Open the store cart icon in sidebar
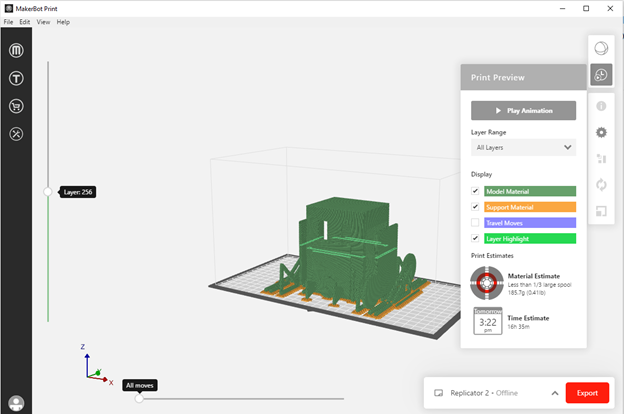 16,106
